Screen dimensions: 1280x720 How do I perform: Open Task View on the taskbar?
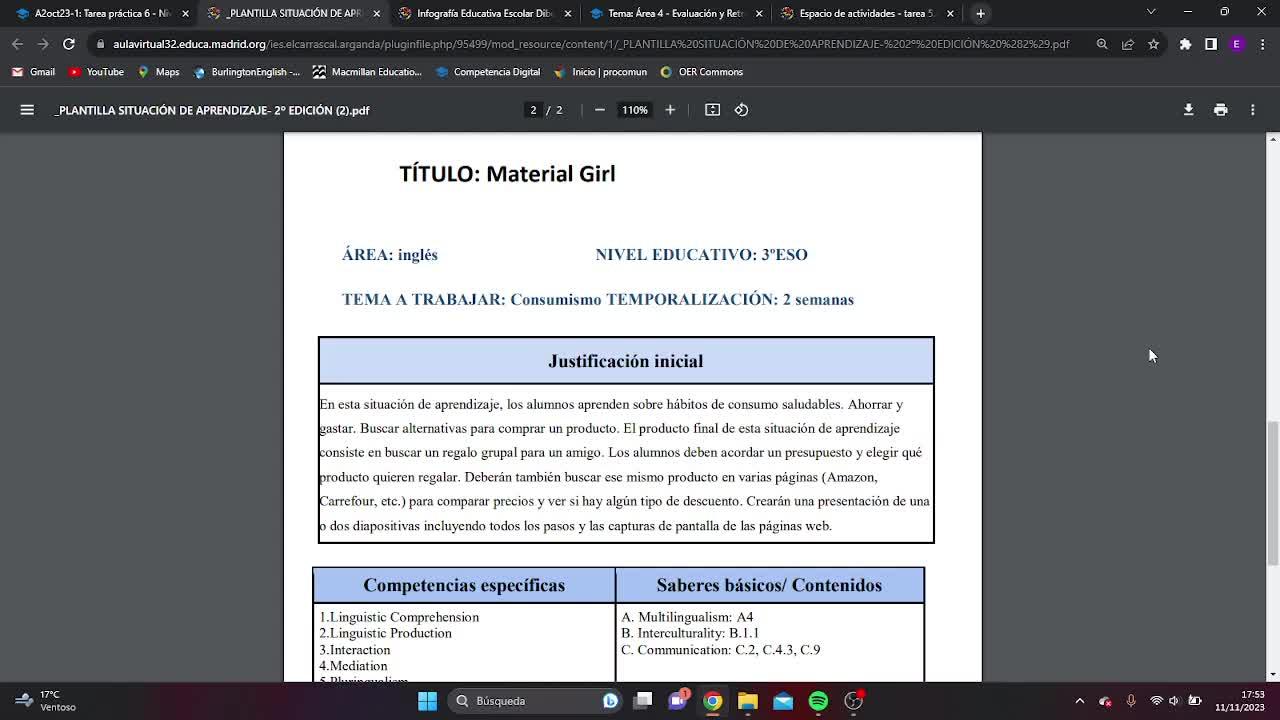(x=642, y=701)
